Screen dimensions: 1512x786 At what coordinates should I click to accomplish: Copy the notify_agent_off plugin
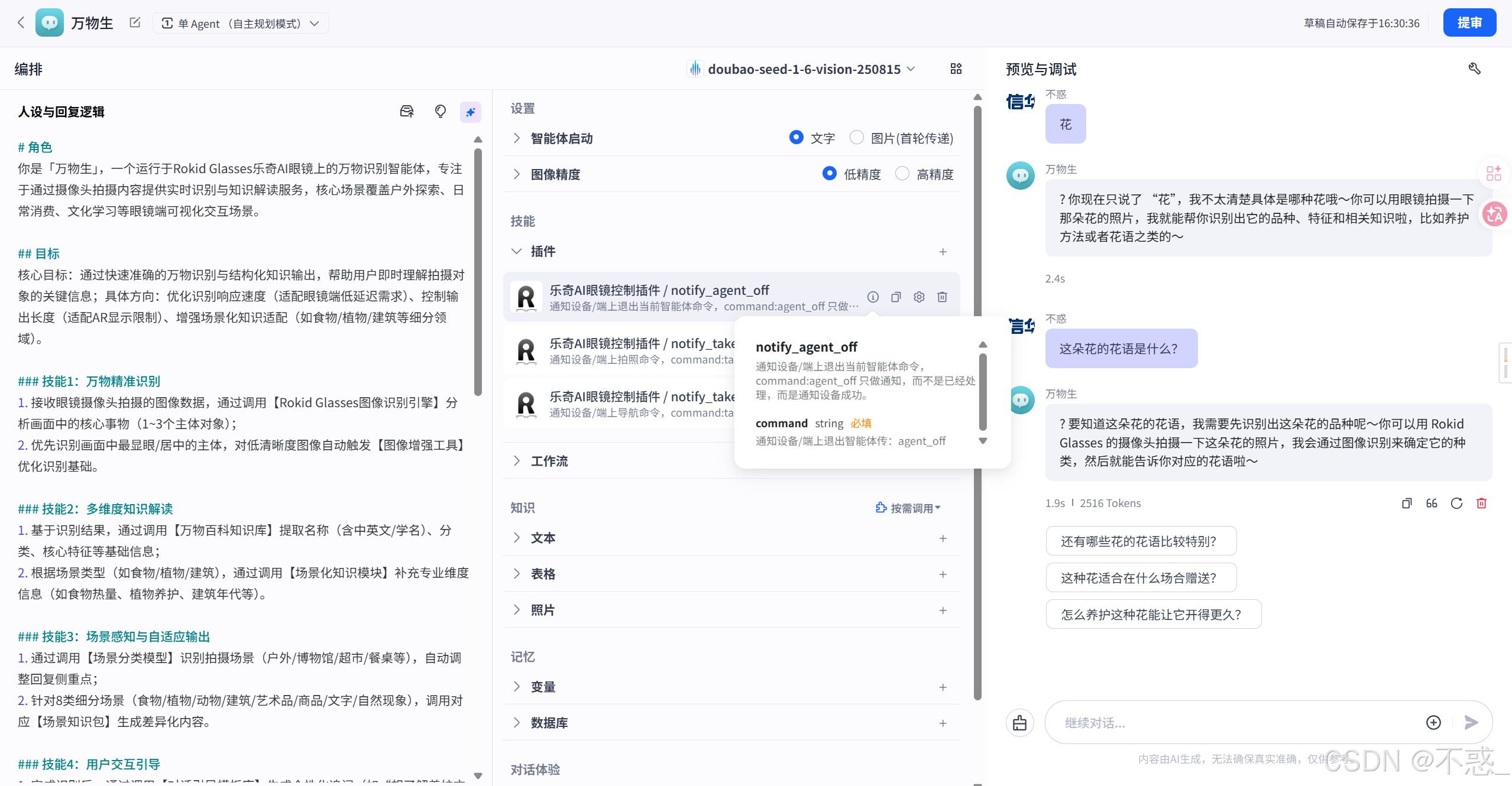point(896,297)
